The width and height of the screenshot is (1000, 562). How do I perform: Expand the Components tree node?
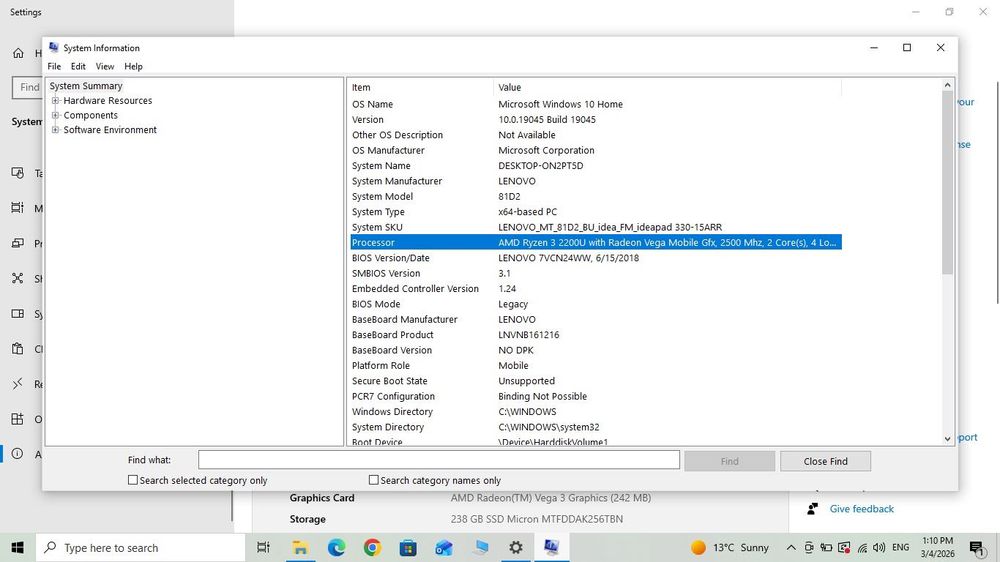click(55, 115)
